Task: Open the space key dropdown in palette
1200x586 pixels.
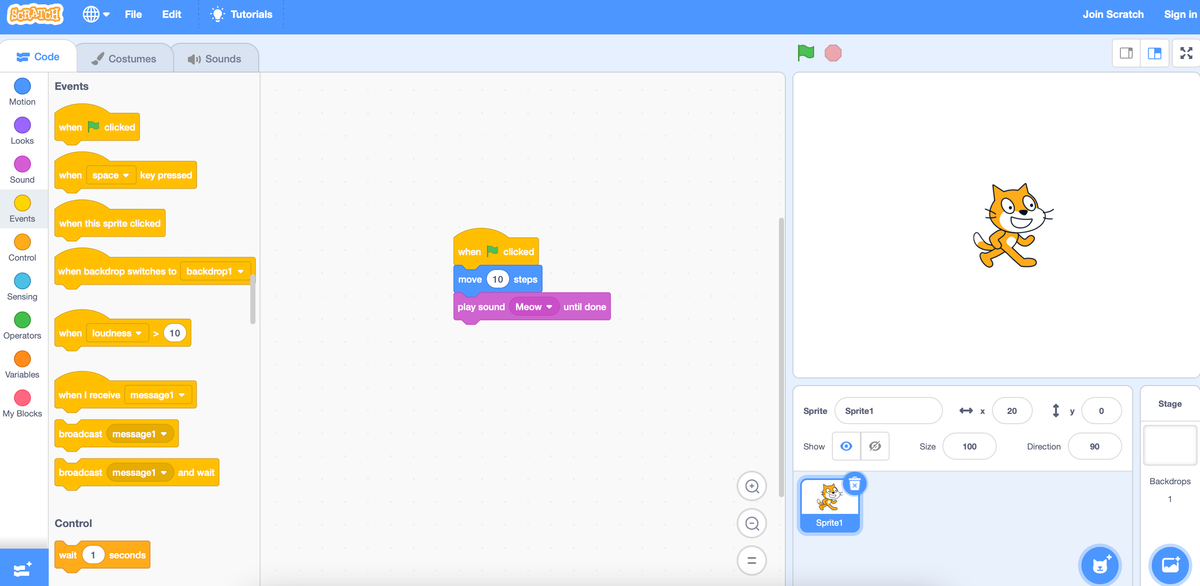Action: [111, 175]
